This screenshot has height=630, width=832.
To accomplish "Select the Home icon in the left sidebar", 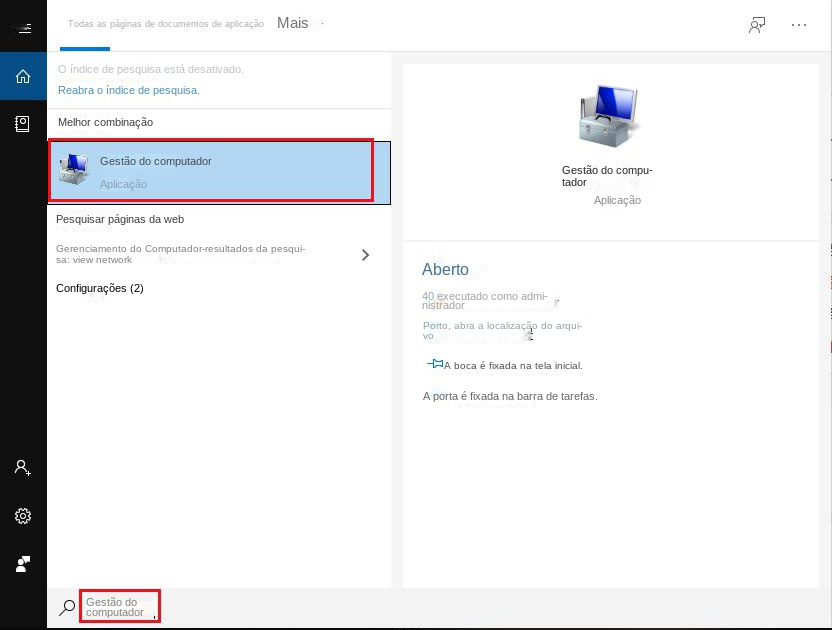I will coord(23,75).
